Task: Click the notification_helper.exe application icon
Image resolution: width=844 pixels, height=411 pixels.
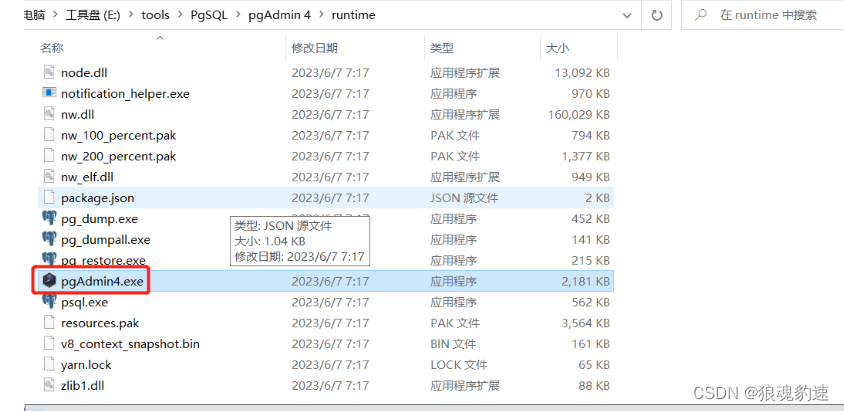Action: pos(49,93)
